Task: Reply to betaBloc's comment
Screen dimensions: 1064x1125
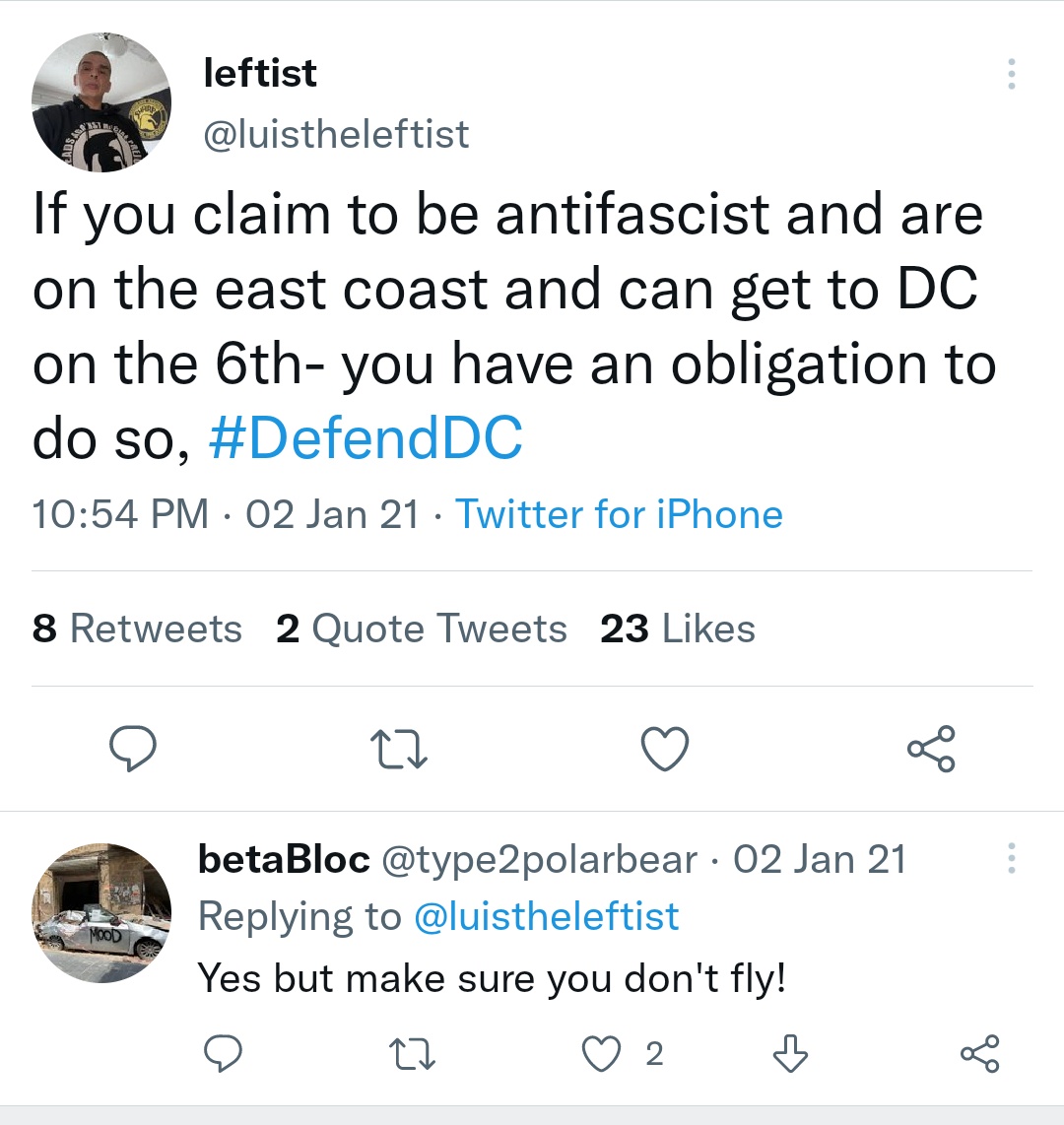Action: tap(224, 1055)
